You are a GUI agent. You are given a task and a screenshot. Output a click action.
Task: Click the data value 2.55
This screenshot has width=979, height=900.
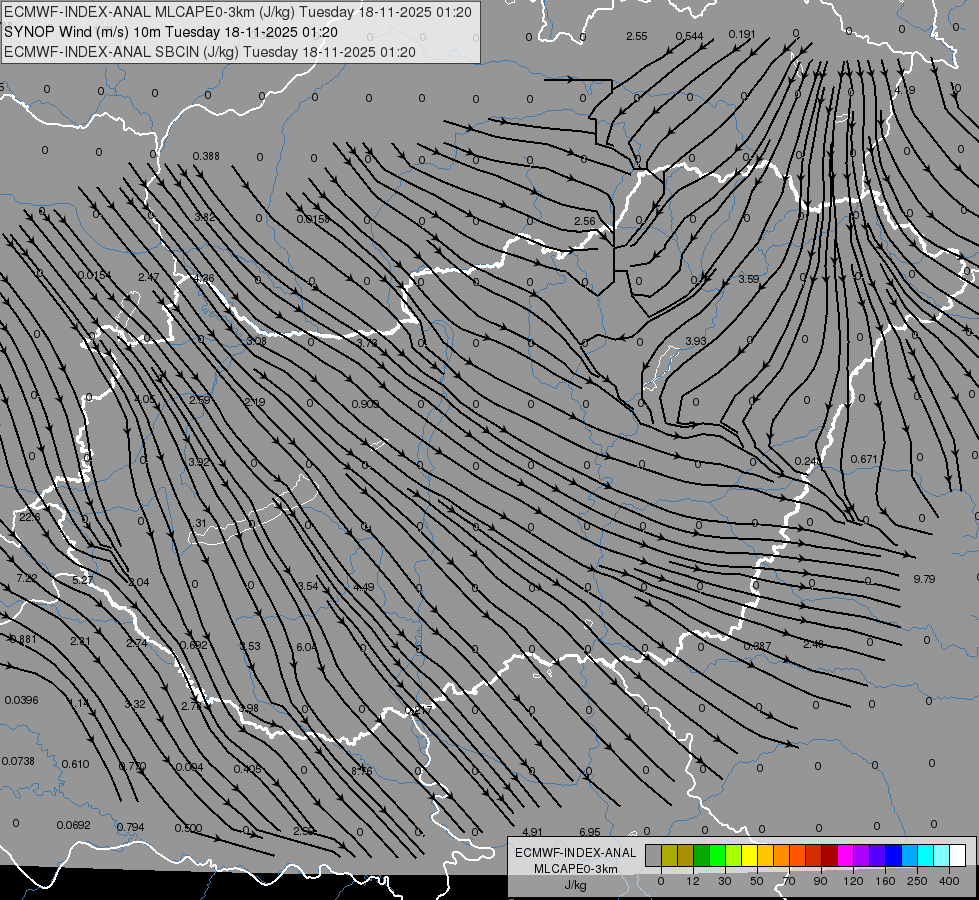636,36
